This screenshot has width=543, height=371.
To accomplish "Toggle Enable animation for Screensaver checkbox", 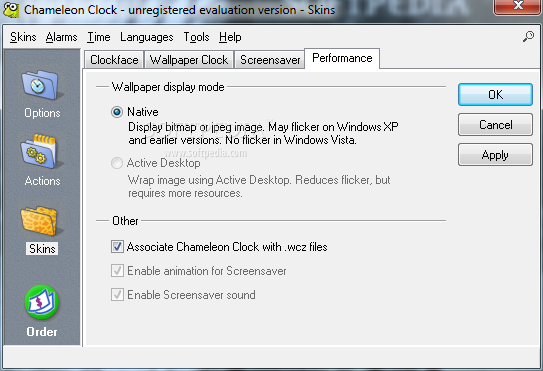I will (117, 271).
